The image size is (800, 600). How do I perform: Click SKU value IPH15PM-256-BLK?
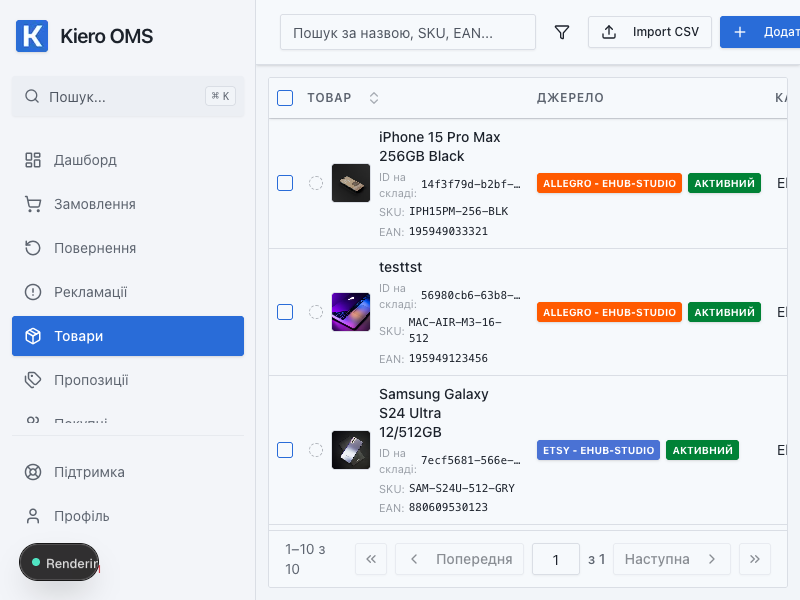click(x=459, y=211)
